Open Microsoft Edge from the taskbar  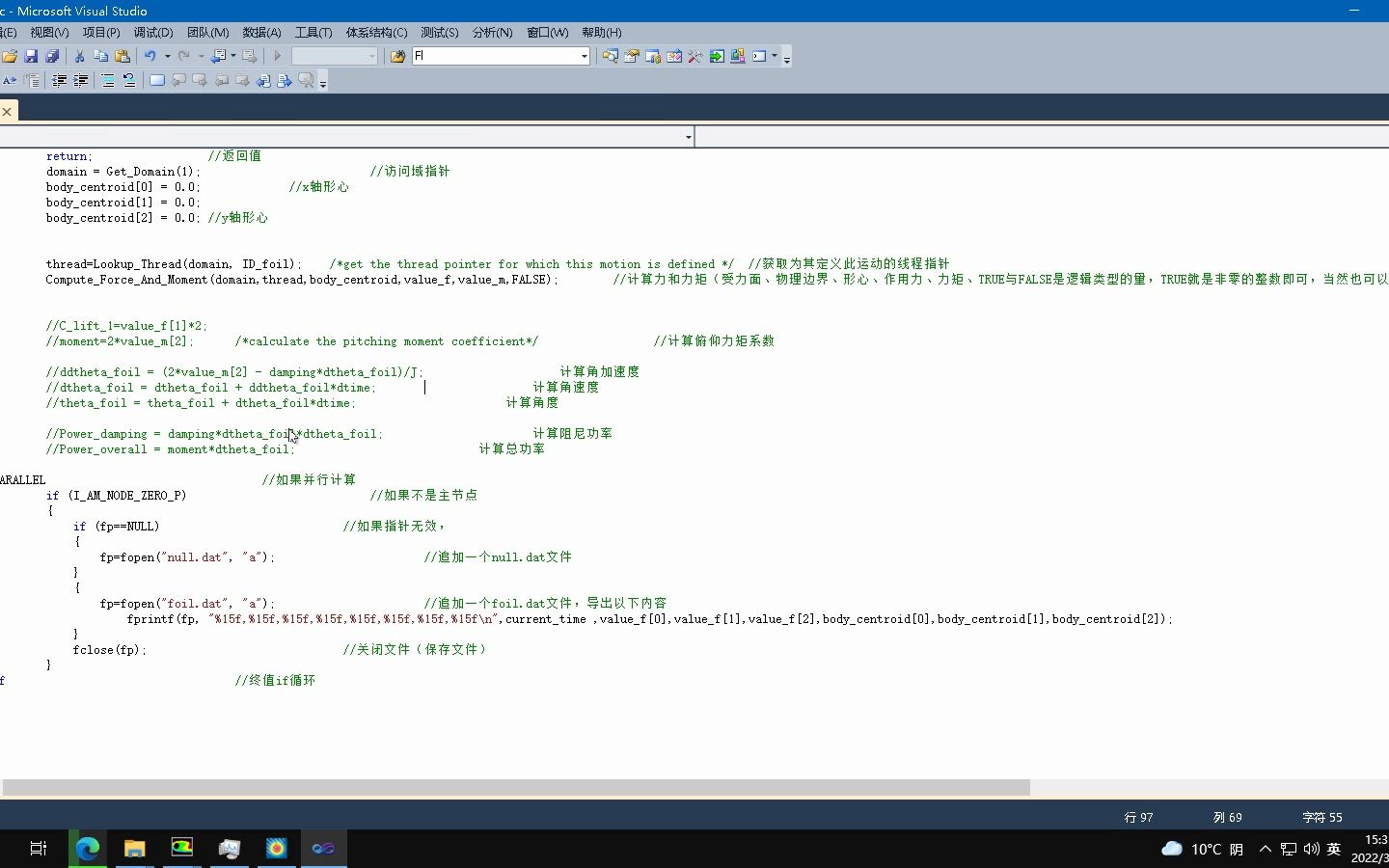(x=88, y=849)
